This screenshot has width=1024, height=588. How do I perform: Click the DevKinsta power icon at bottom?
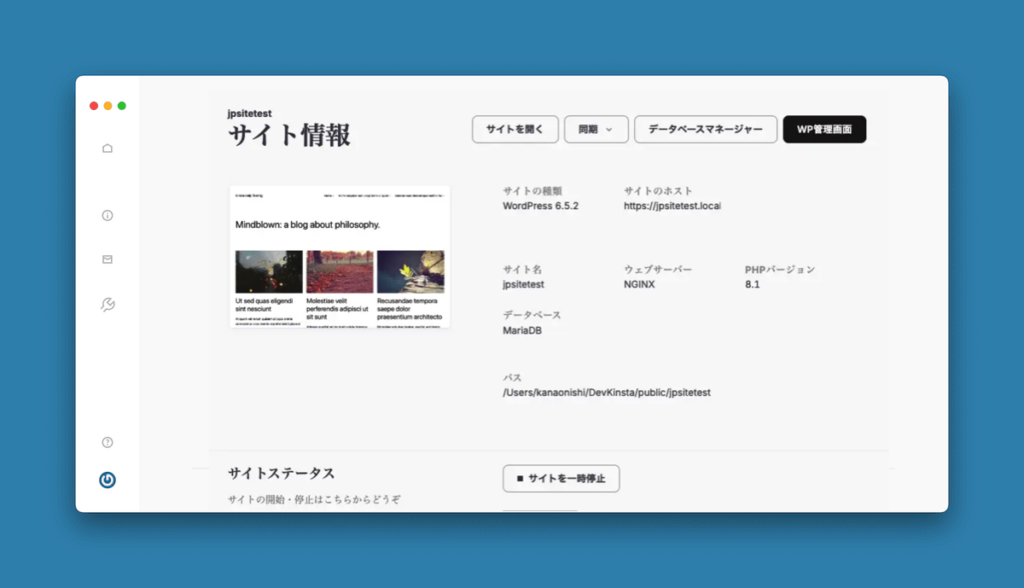click(x=107, y=479)
